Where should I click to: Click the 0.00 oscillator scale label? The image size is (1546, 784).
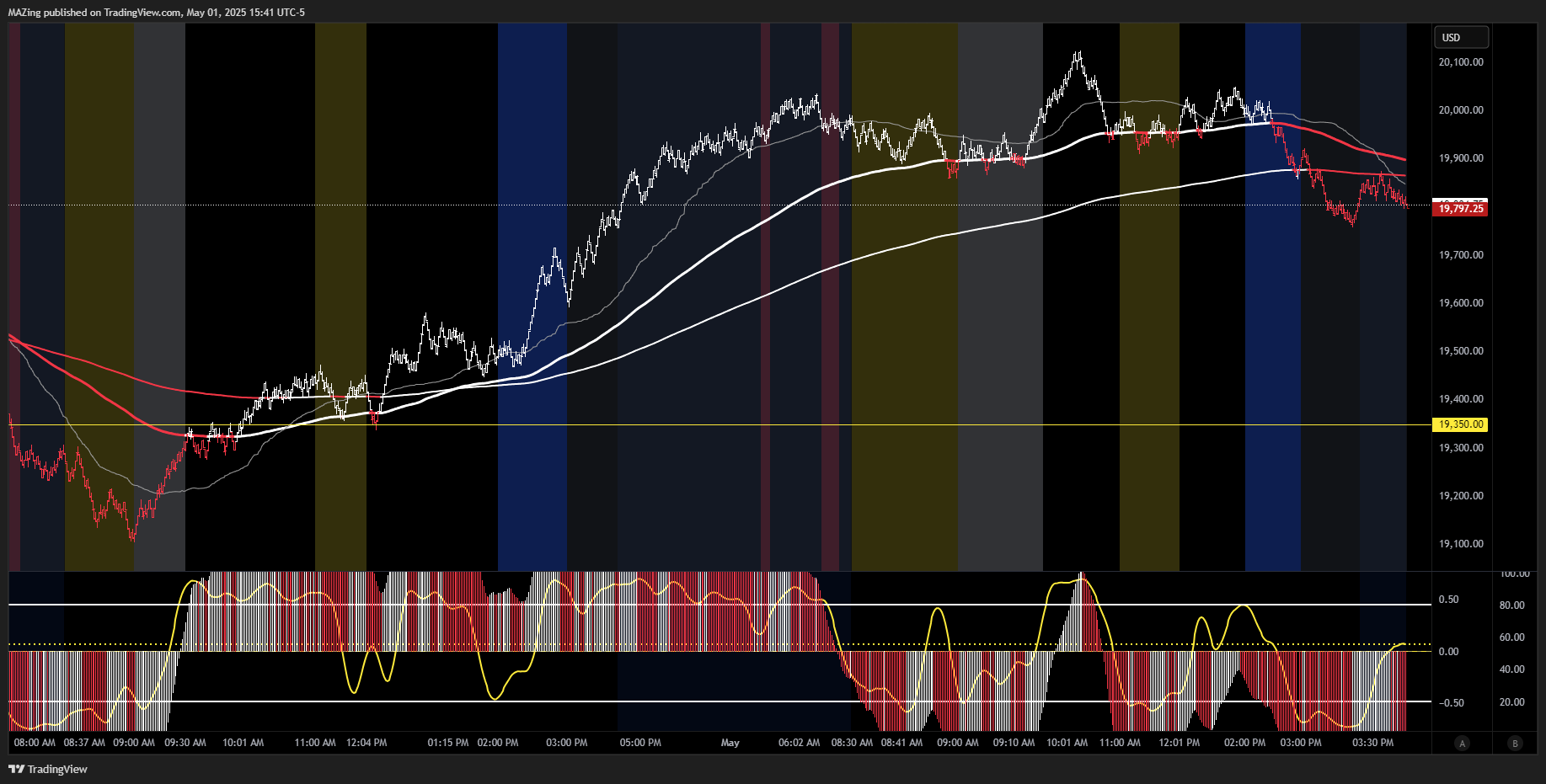pos(1448,651)
